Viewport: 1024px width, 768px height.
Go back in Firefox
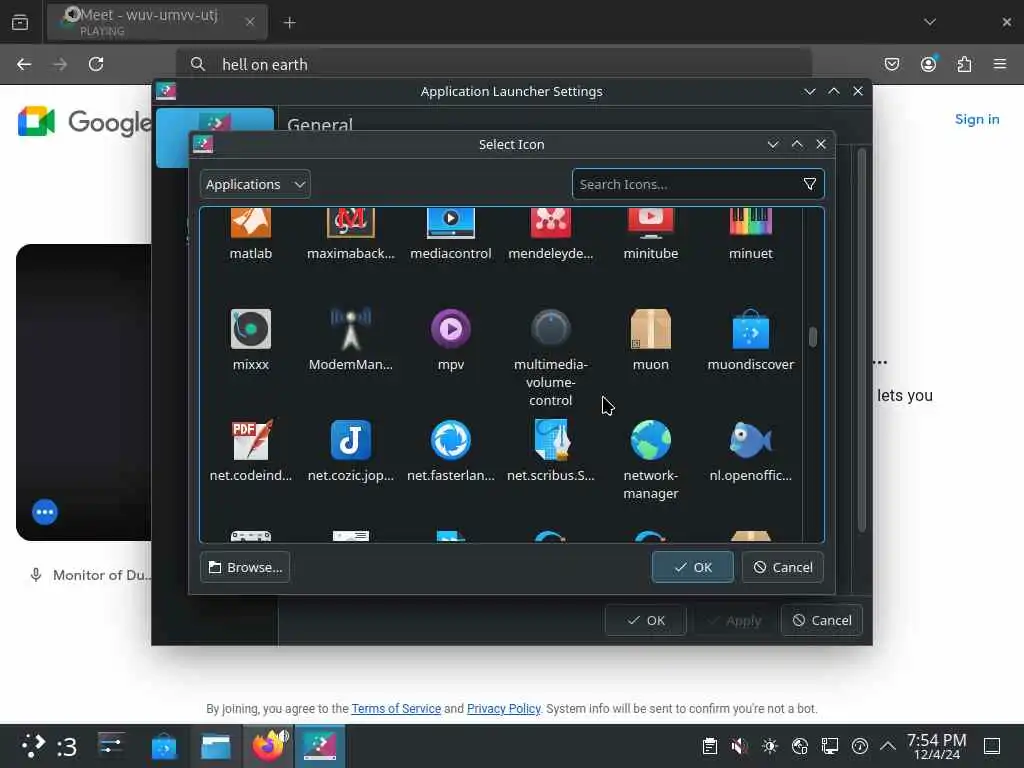tap(24, 64)
